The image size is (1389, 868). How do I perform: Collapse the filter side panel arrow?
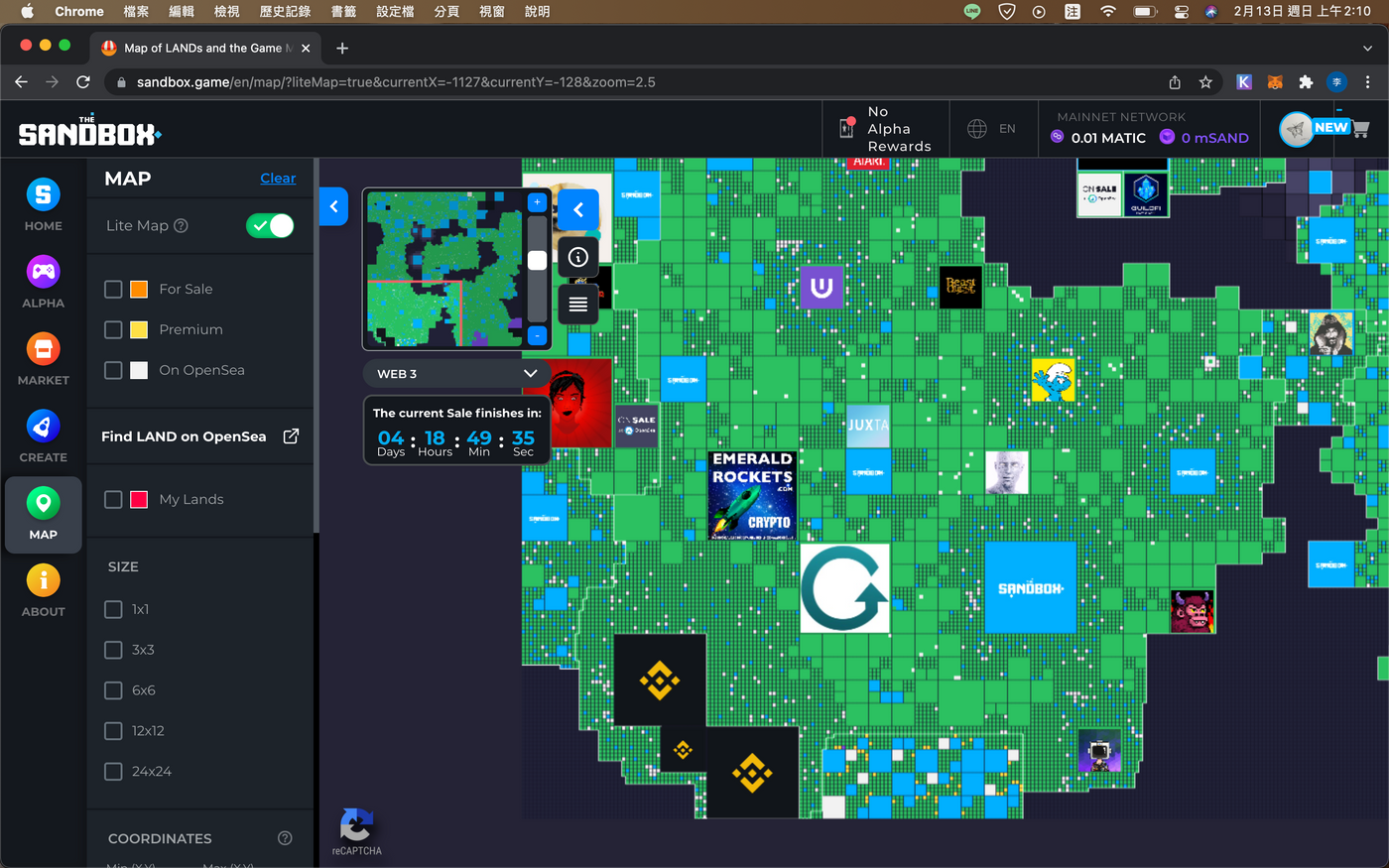pos(333,206)
